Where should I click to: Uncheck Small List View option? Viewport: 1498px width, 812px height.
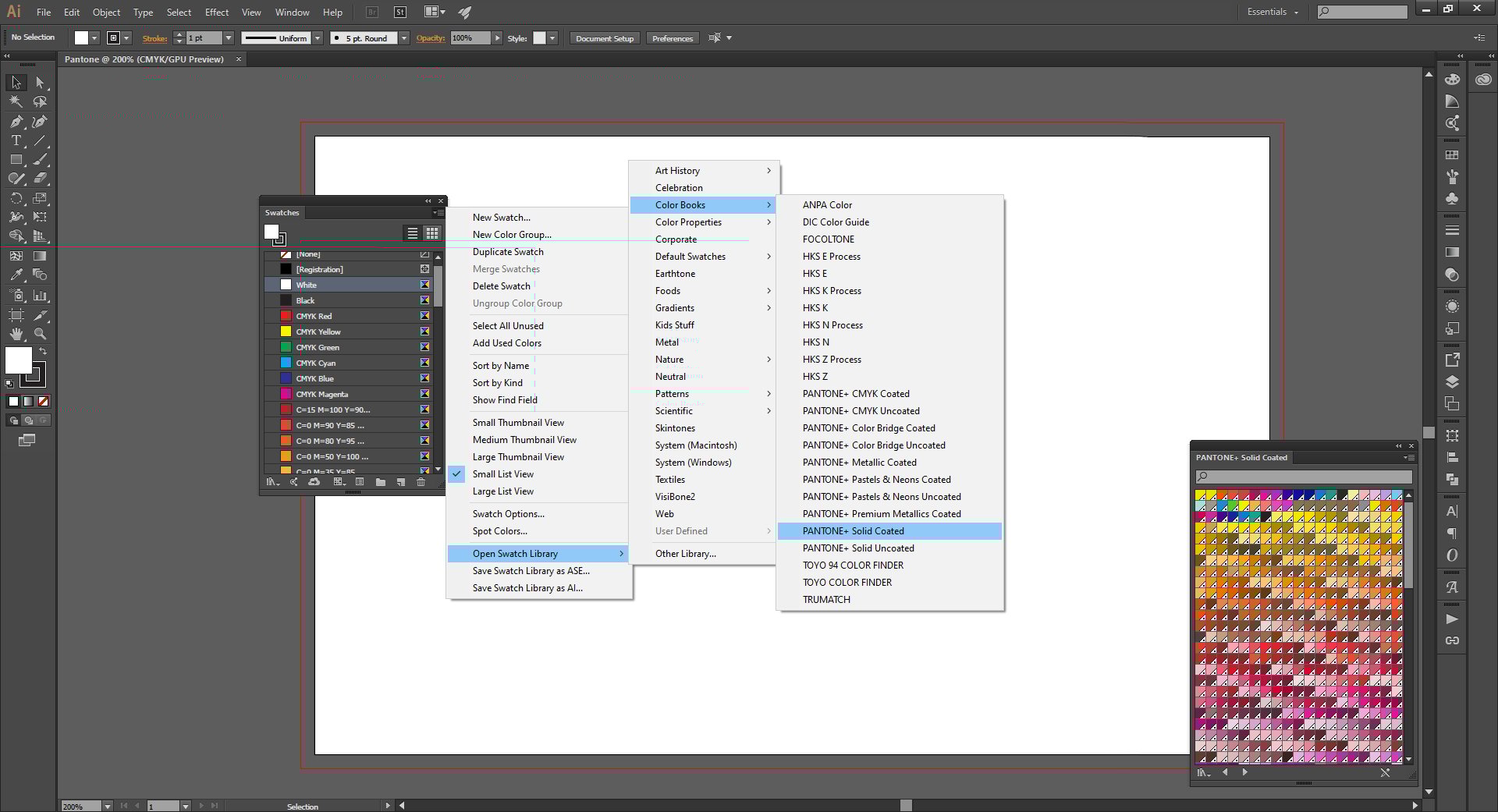click(x=502, y=474)
